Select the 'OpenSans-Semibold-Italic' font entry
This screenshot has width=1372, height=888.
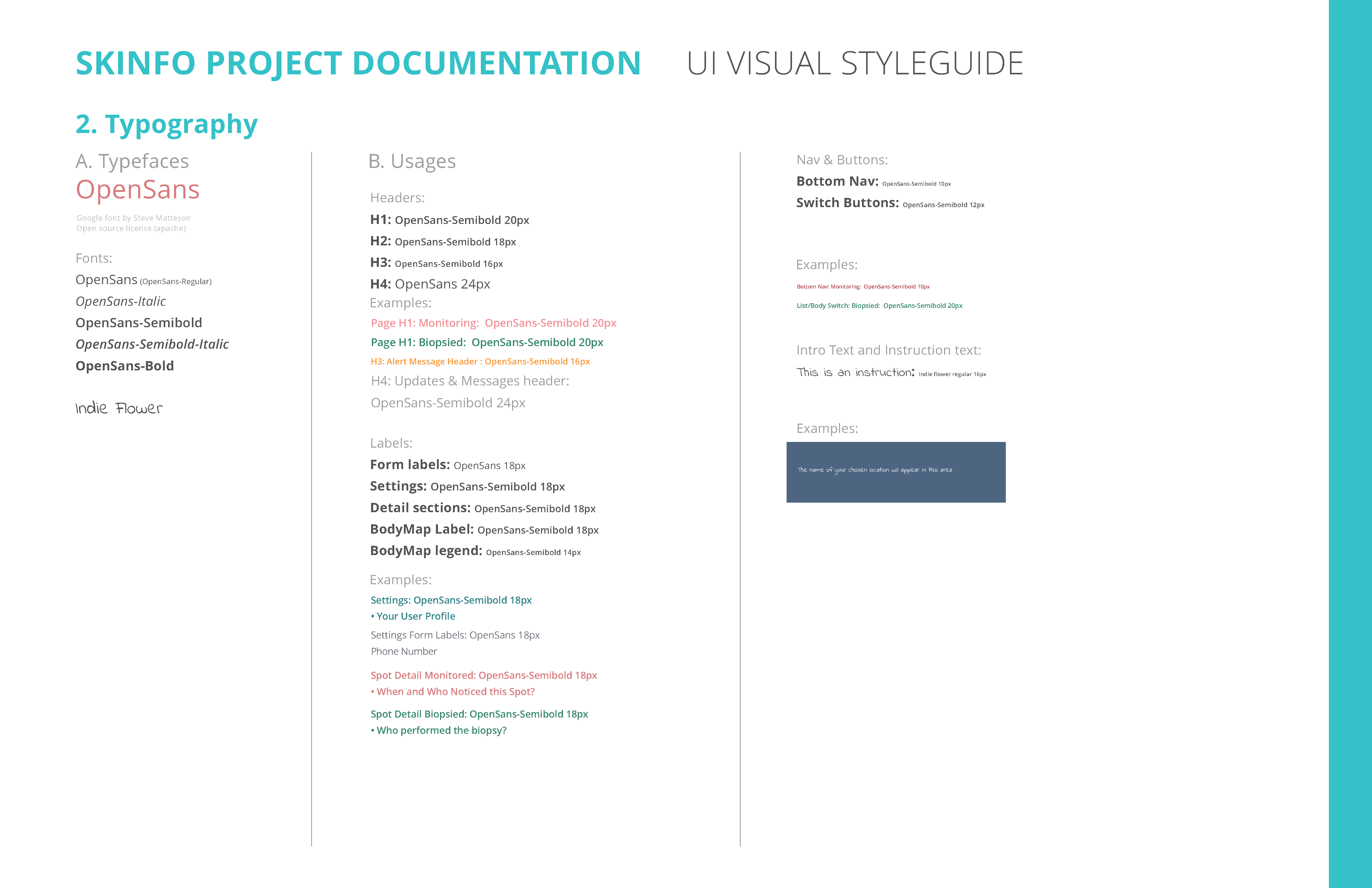(x=152, y=344)
